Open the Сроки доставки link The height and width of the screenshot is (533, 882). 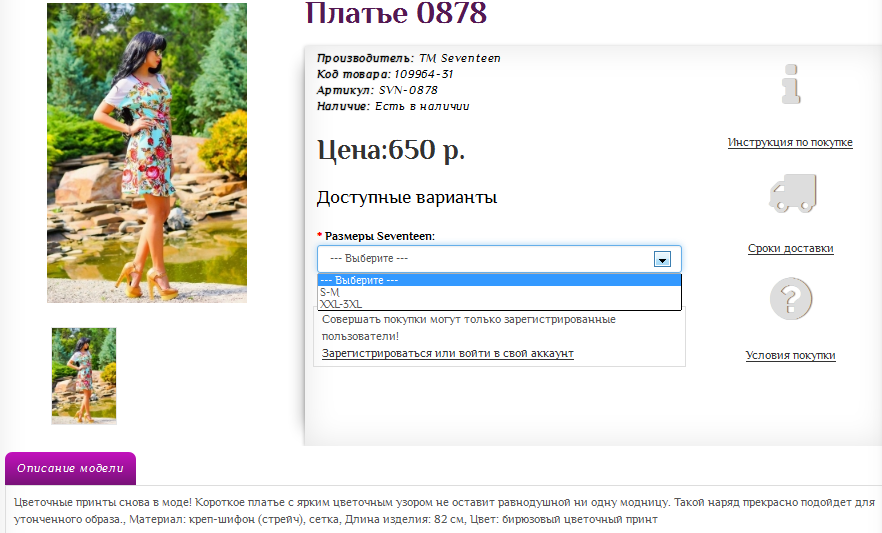790,249
